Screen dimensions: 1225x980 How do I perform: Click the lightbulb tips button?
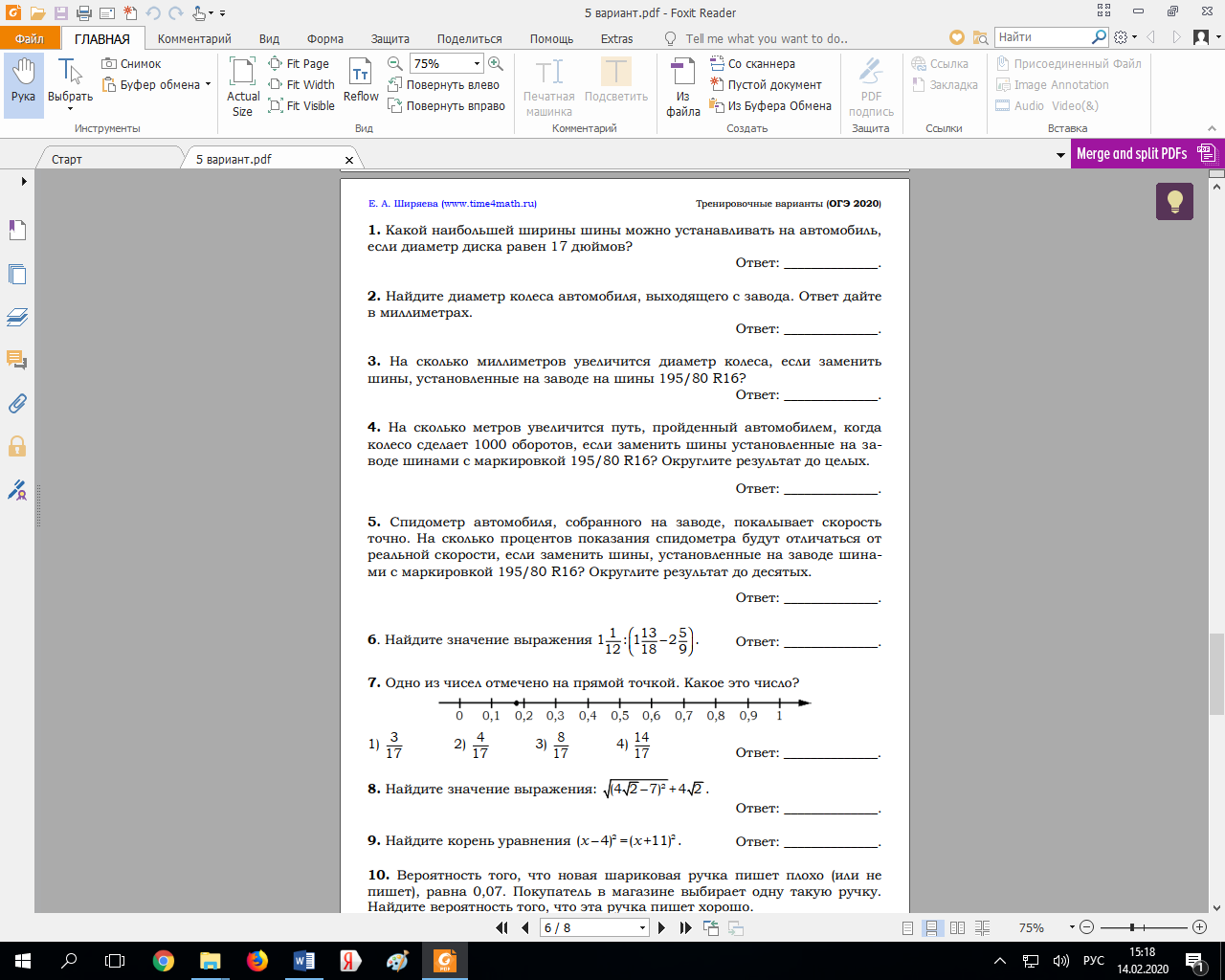click(1175, 201)
